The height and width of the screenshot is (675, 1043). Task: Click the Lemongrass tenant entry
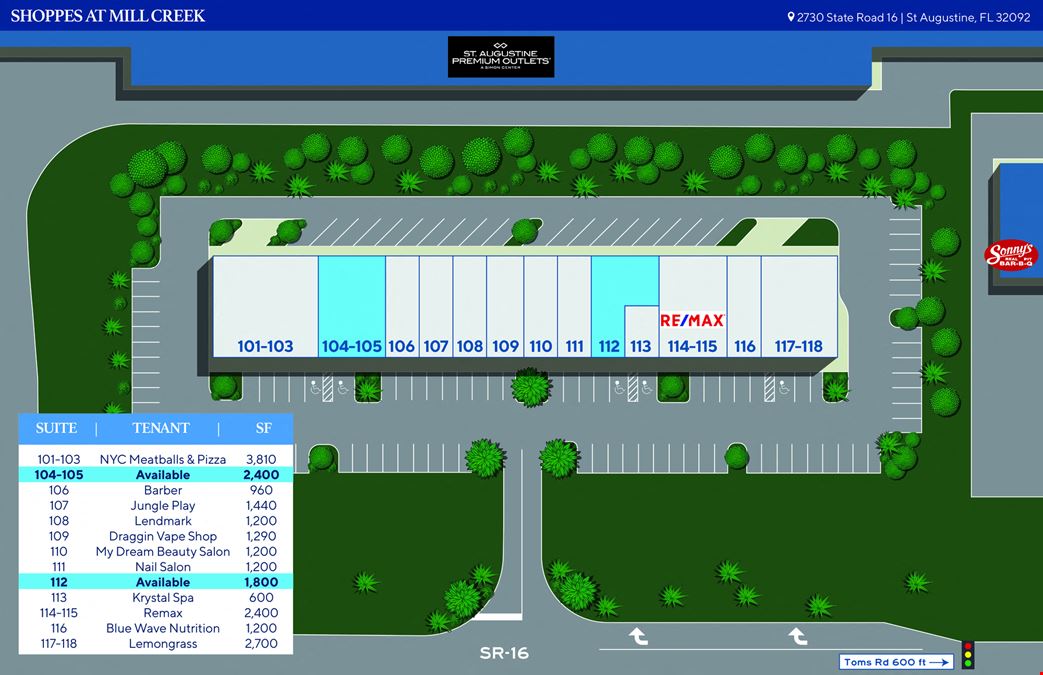[x=163, y=644]
